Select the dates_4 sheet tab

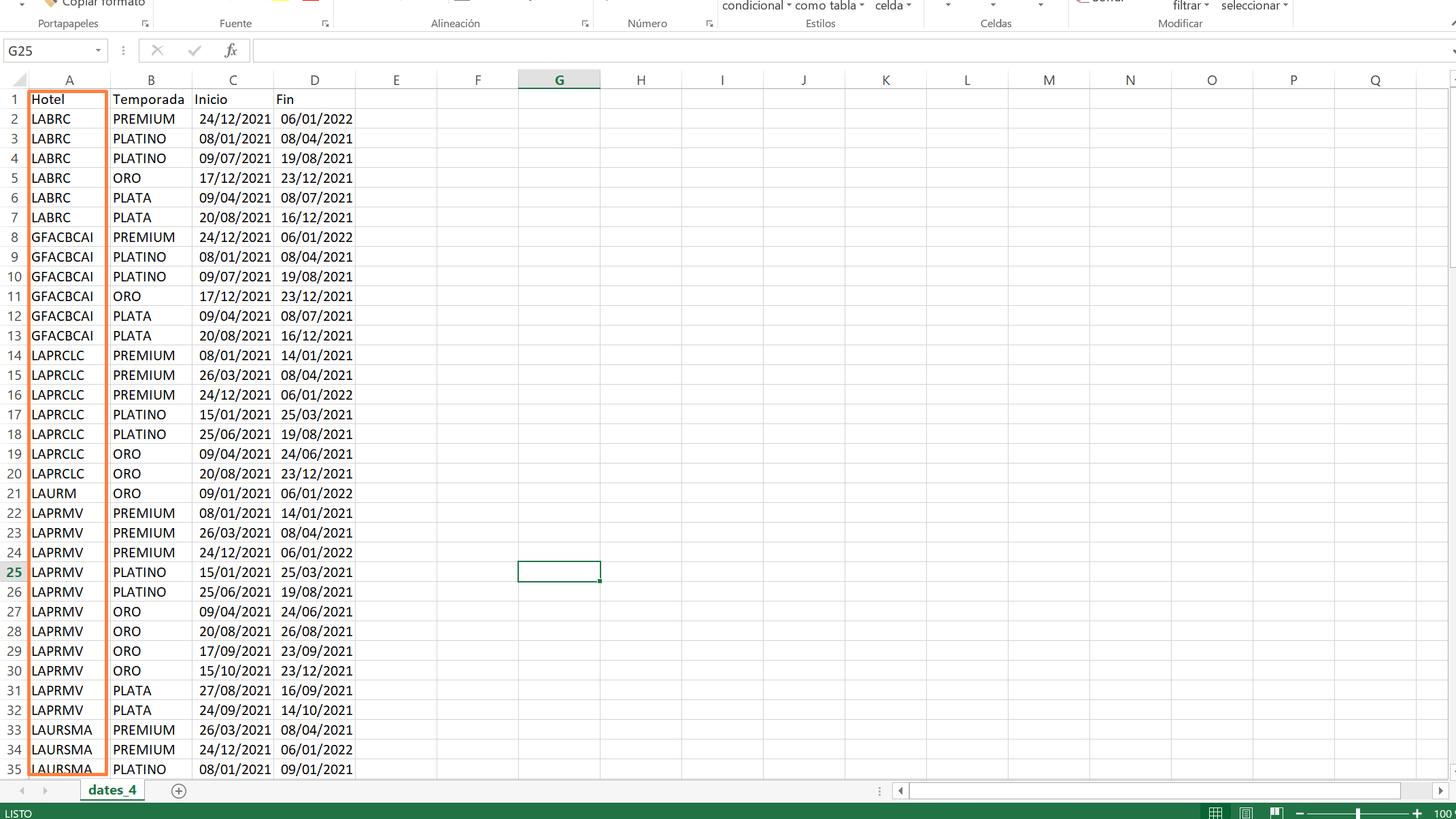click(x=112, y=790)
